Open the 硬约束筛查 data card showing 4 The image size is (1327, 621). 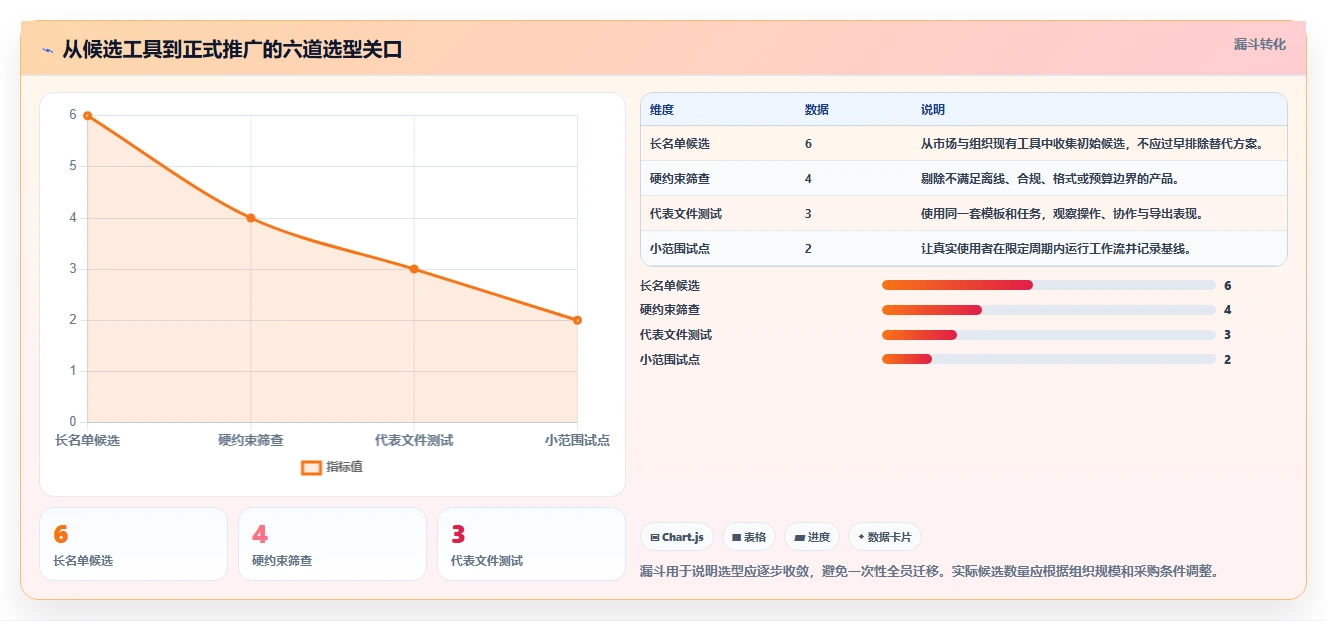[332, 544]
